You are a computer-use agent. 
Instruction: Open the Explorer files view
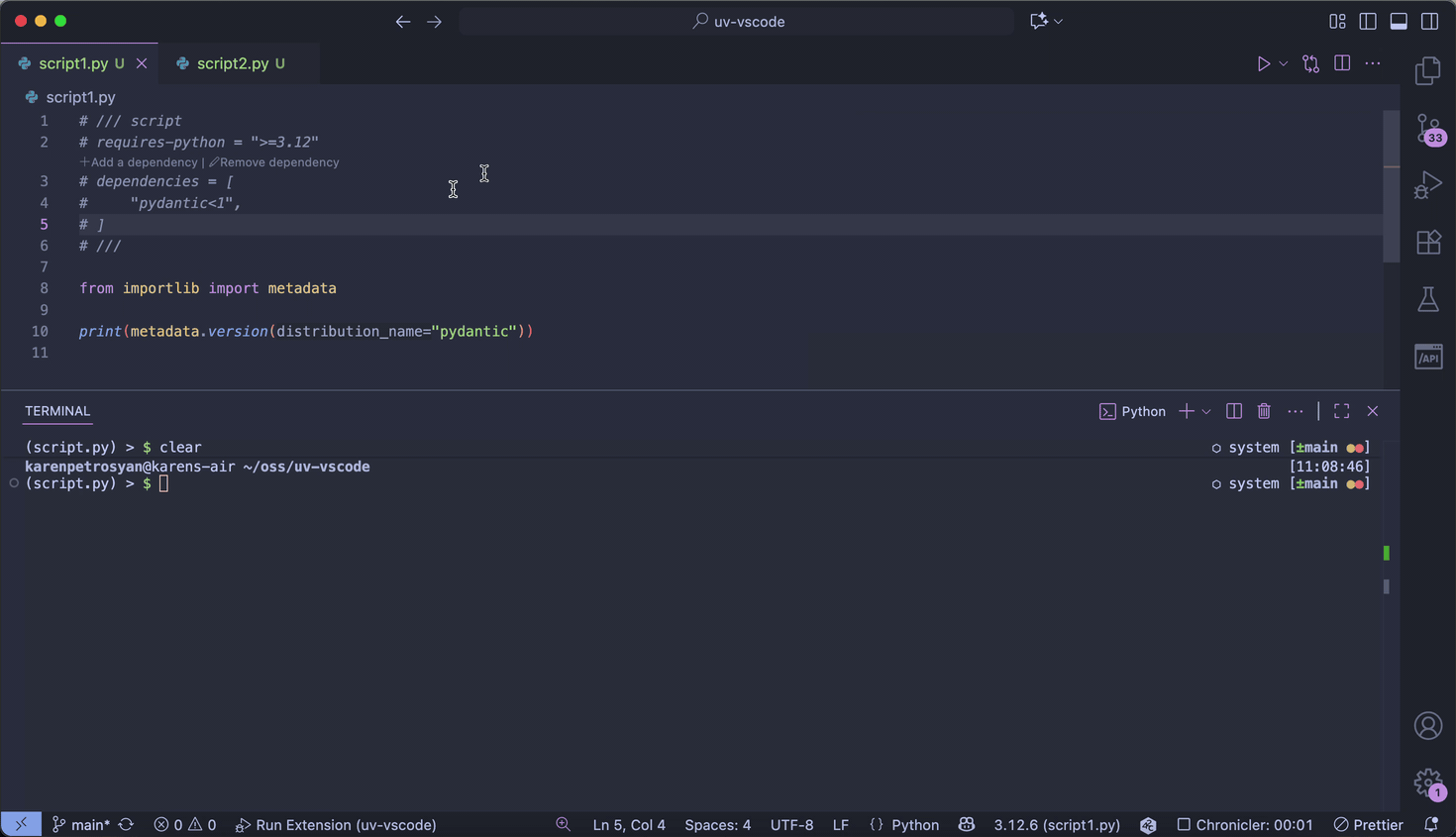click(1428, 71)
